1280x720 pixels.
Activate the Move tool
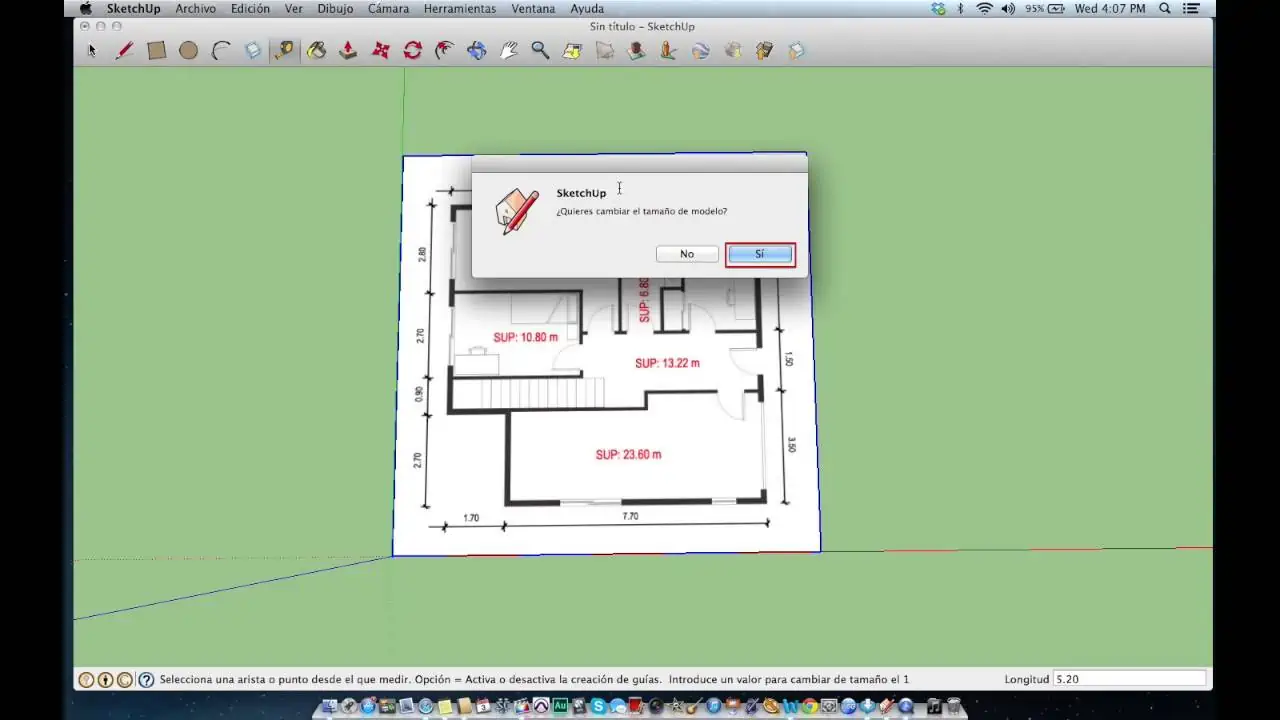coord(380,50)
